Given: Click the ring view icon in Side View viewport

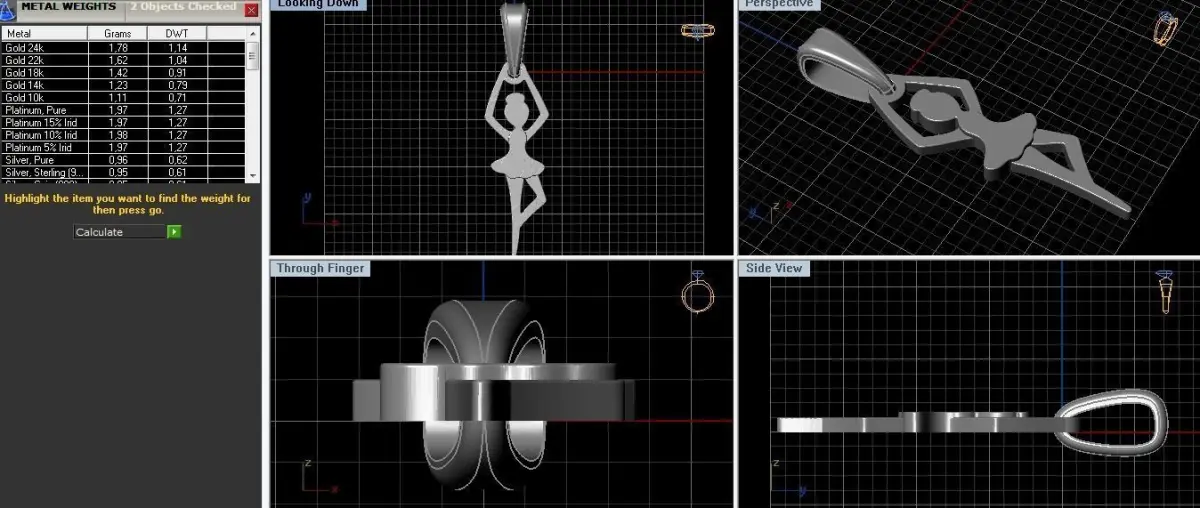Looking at the screenshot, I should (x=1165, y=291).
